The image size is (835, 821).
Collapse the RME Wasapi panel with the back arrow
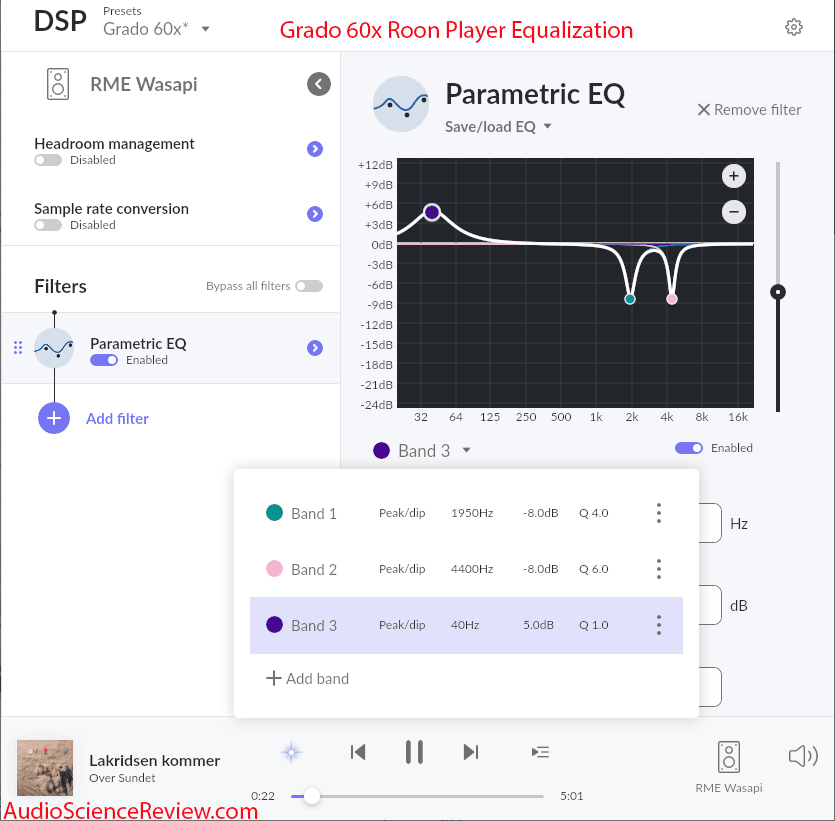click(x=318, y=84)
